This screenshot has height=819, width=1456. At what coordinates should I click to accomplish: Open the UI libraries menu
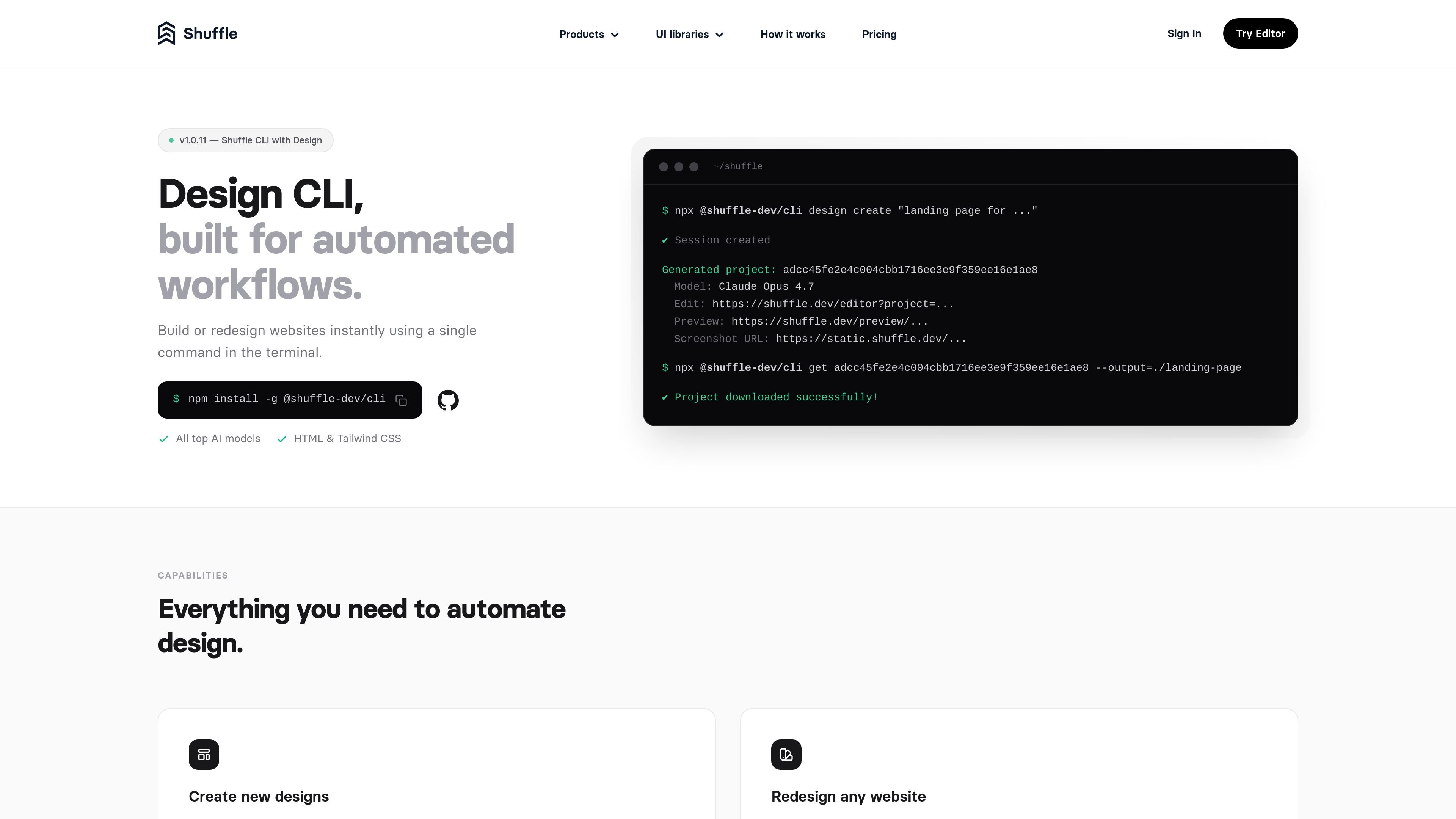pos(690,35)
